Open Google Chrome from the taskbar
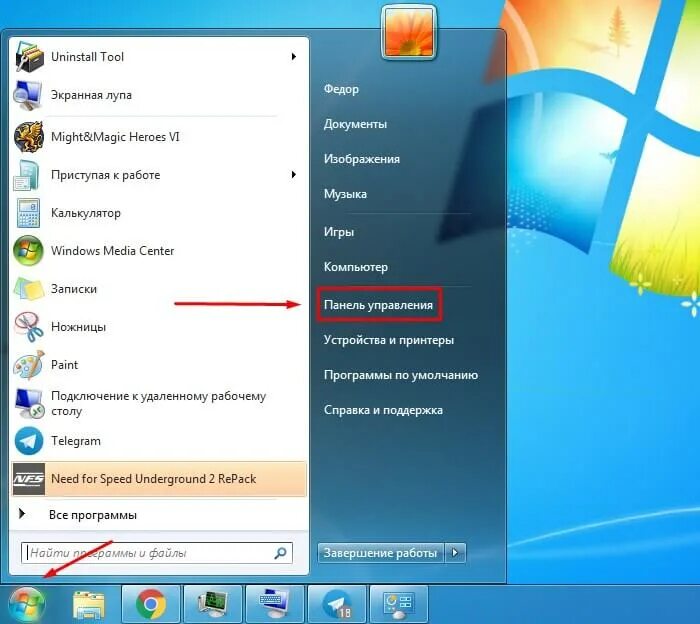This screenshot has width=700, height=624. point(151,604)
